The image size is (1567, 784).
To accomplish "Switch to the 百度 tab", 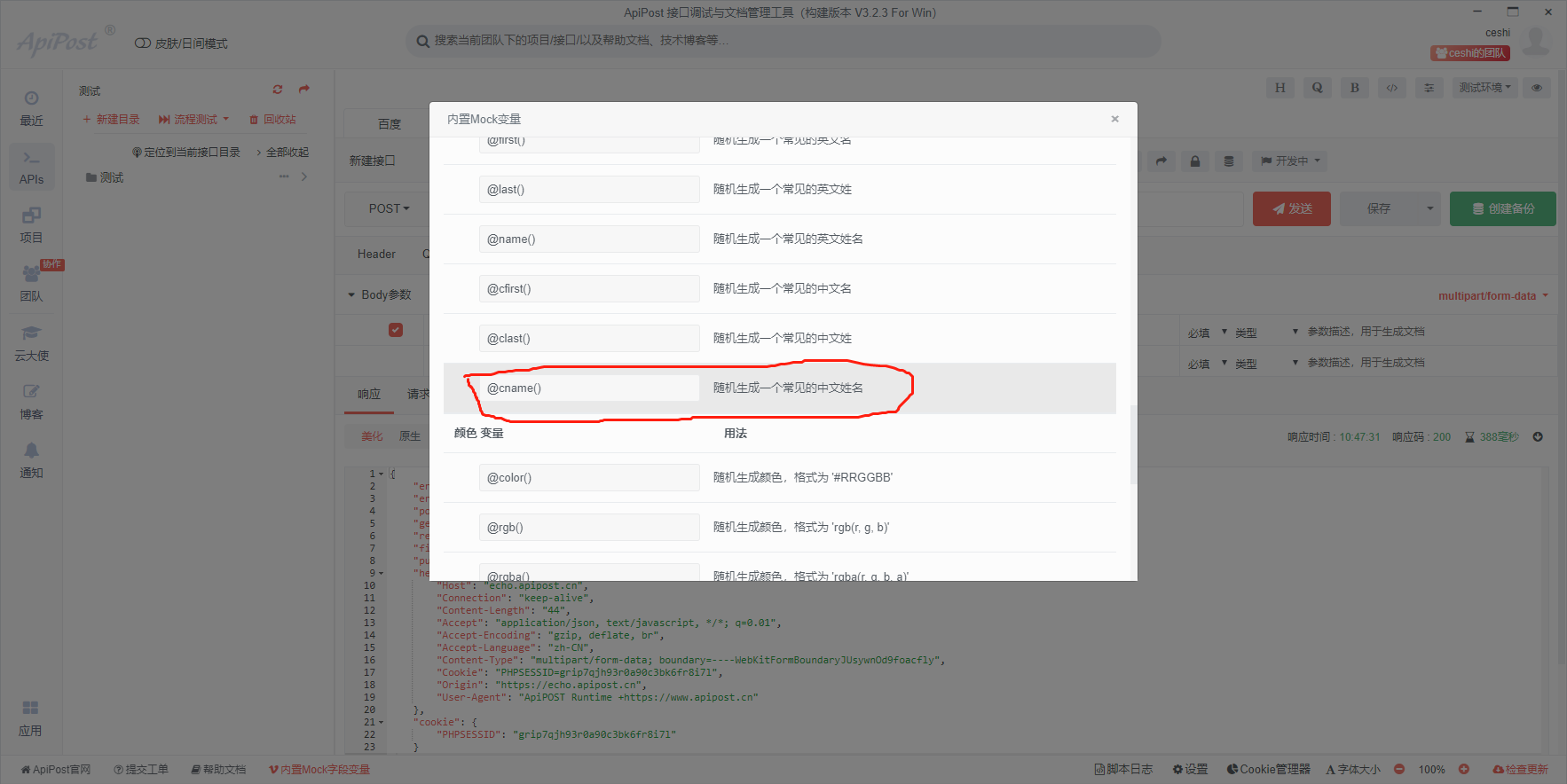I will (390, 124).
